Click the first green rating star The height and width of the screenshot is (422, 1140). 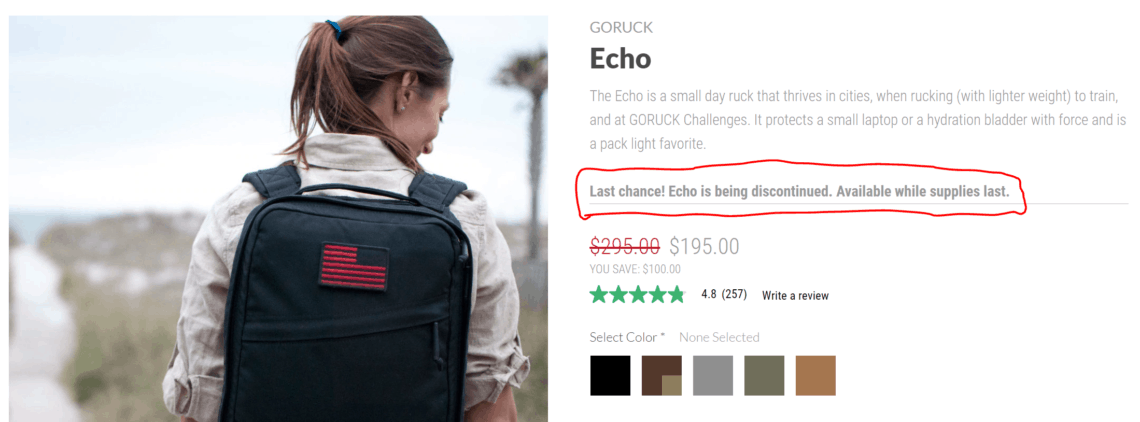click(x=599, y=295)
